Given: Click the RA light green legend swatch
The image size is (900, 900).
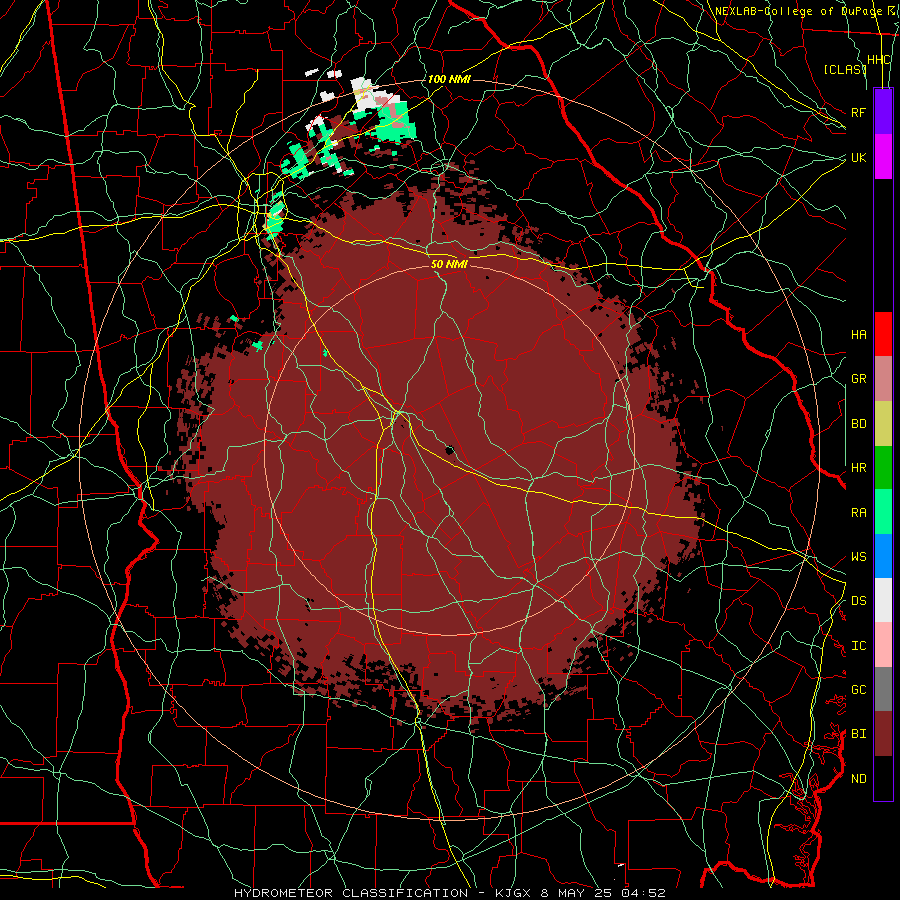Looking at the screenshot, I should tap(883, 512).
